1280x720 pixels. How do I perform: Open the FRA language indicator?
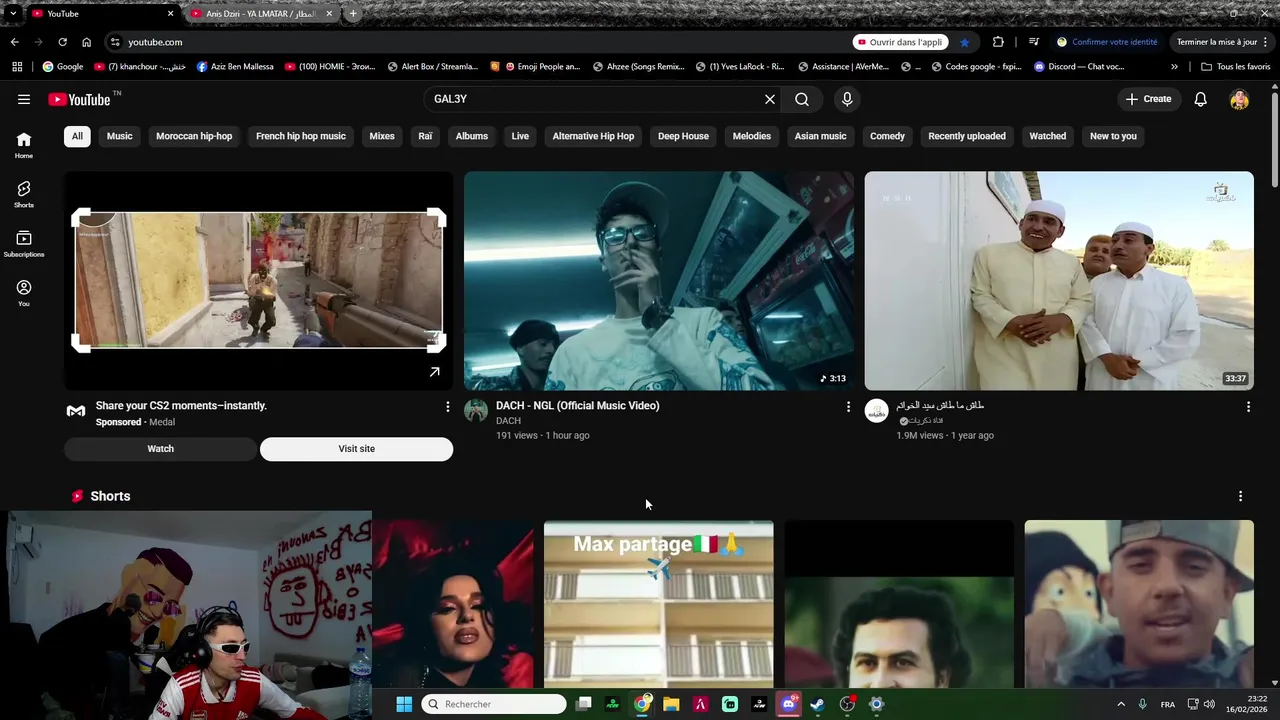point(1168,704)
